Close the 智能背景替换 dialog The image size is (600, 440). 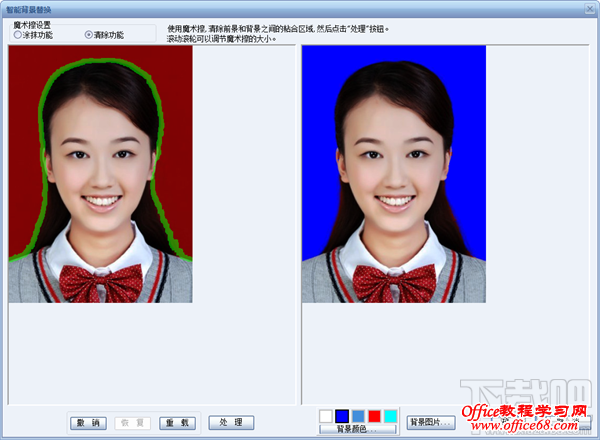[x=590, y=9]
